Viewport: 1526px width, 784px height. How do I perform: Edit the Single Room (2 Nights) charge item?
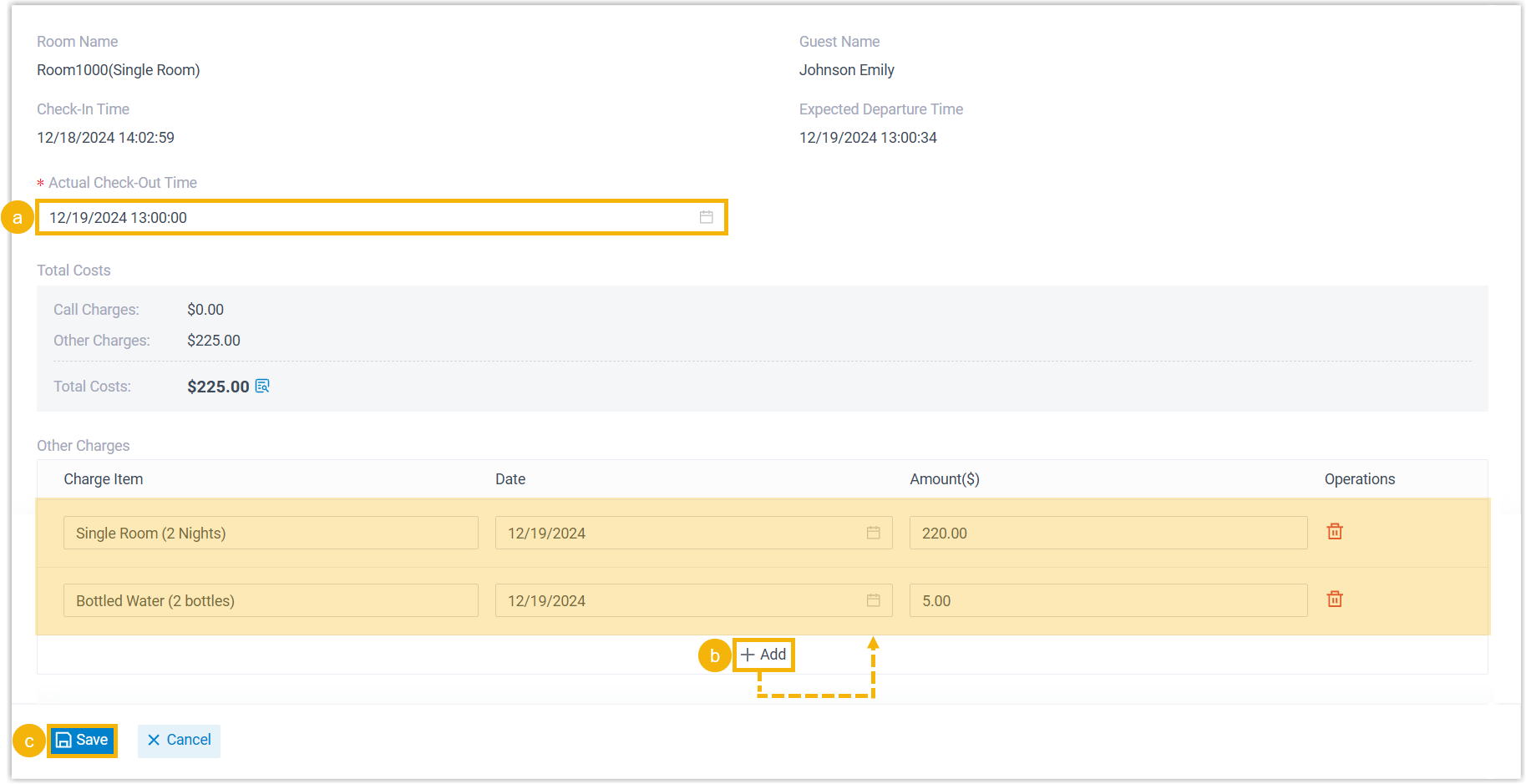(x=270, y=533)
